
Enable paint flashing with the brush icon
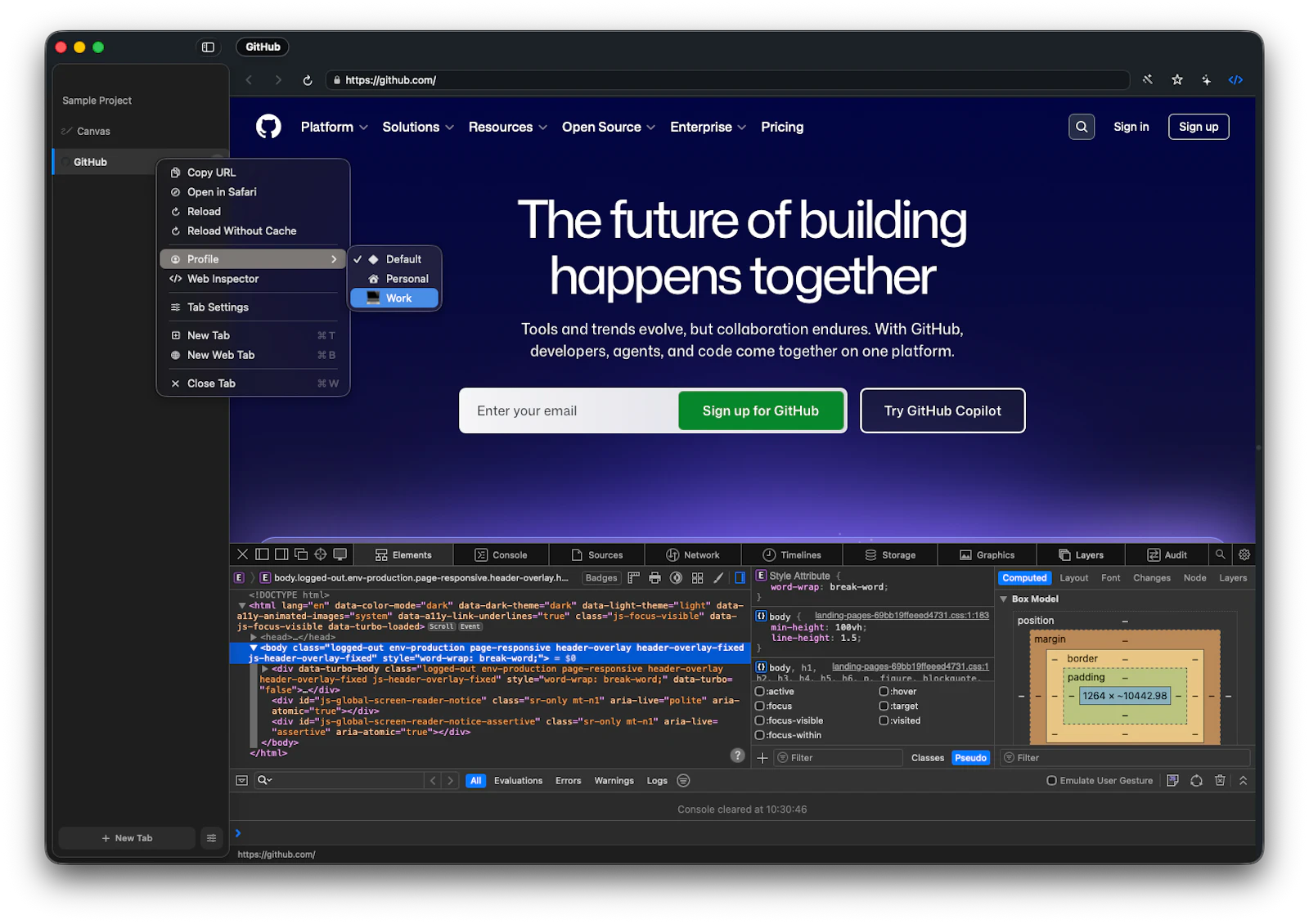(x=718, y=577)
